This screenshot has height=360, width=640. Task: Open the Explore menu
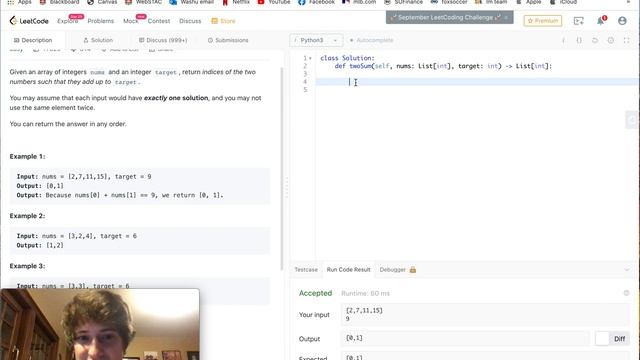click(68, 21)
